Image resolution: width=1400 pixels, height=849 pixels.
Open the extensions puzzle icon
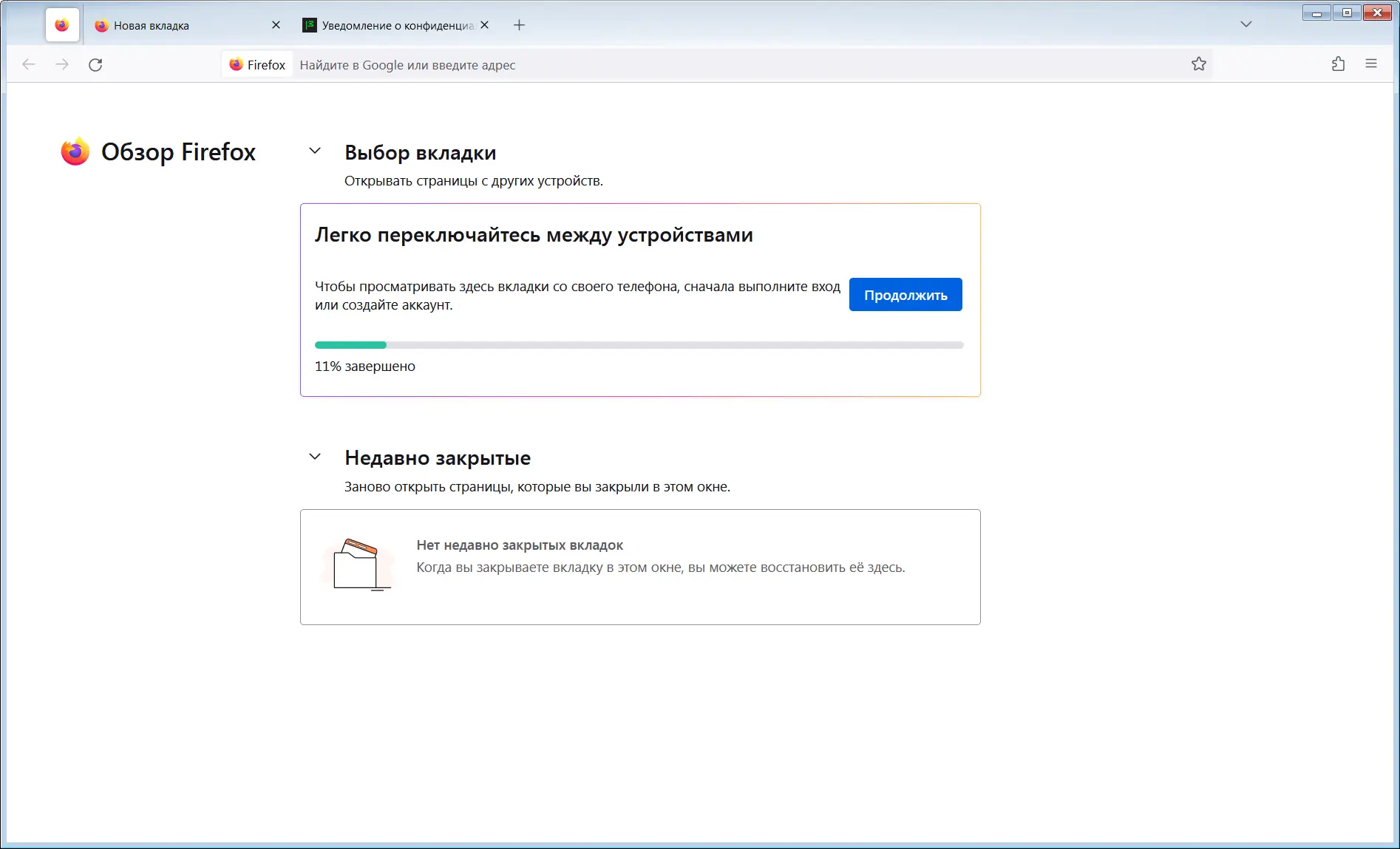coord(1338,64)
